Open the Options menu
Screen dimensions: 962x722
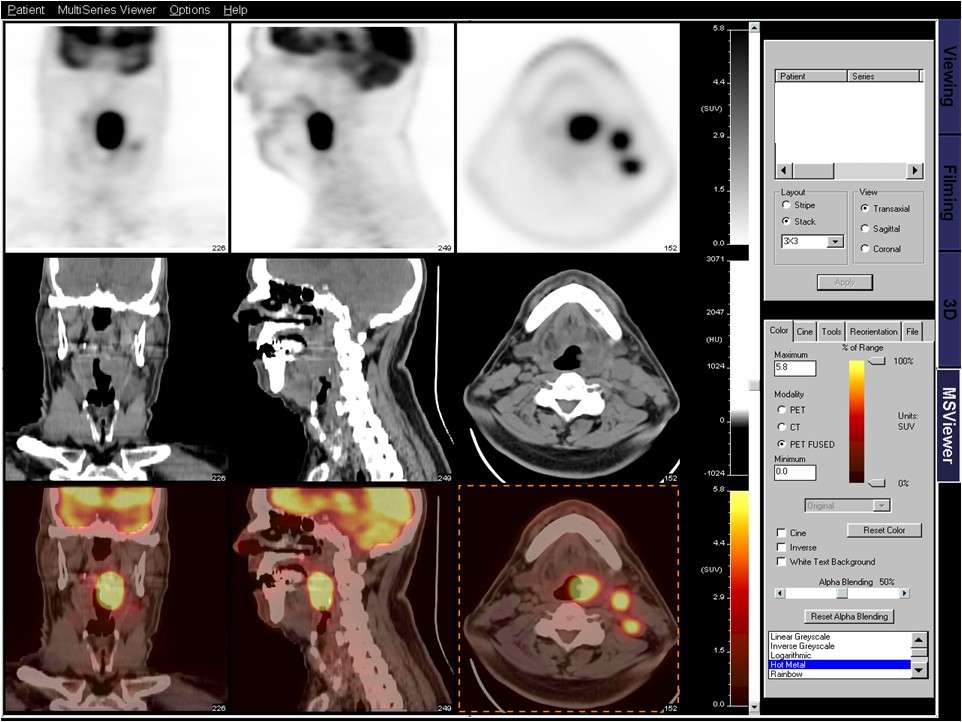click(189, 10)
